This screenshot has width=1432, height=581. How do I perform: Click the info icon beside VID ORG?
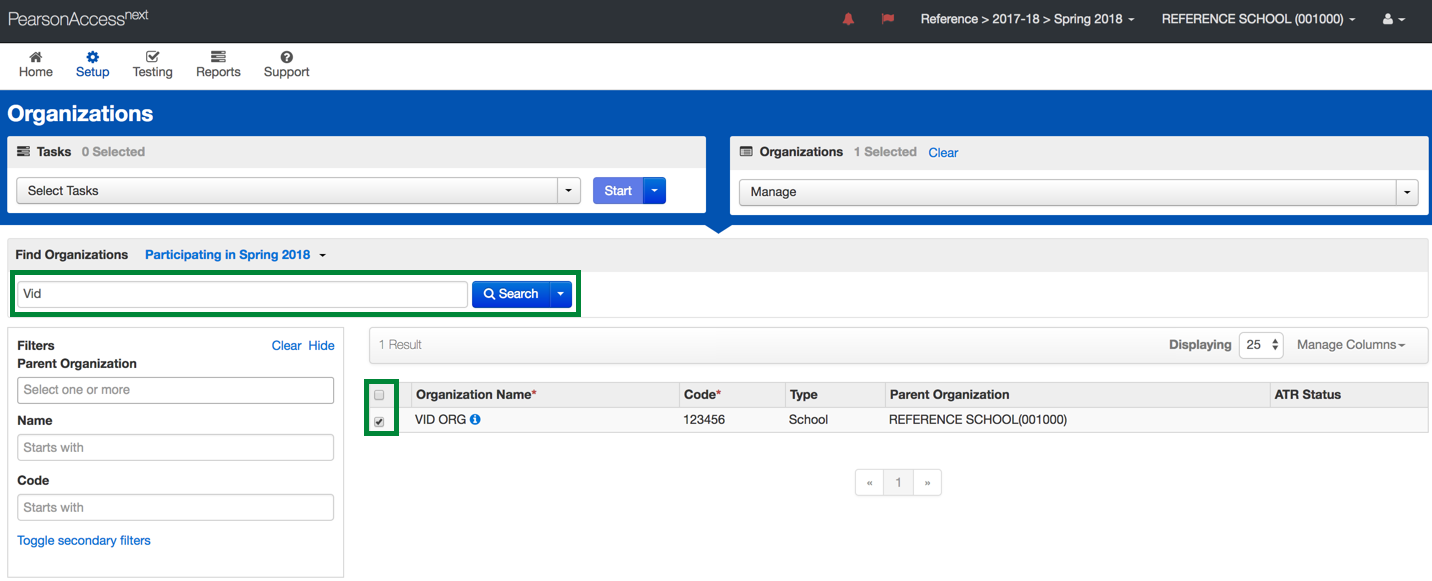click(x=475, y=420)
